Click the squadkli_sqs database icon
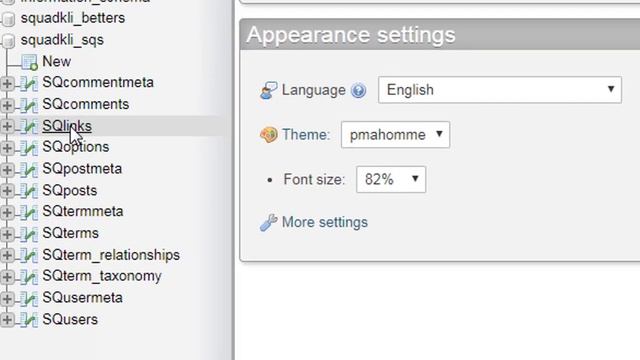This screenshot has width=640, height=360. point(9,40)
